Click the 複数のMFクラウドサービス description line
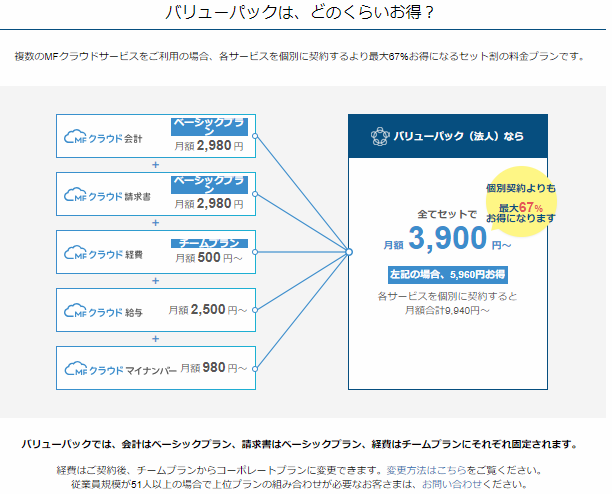The width and height of the screenshot is (612, 494). tap(300, 56)
